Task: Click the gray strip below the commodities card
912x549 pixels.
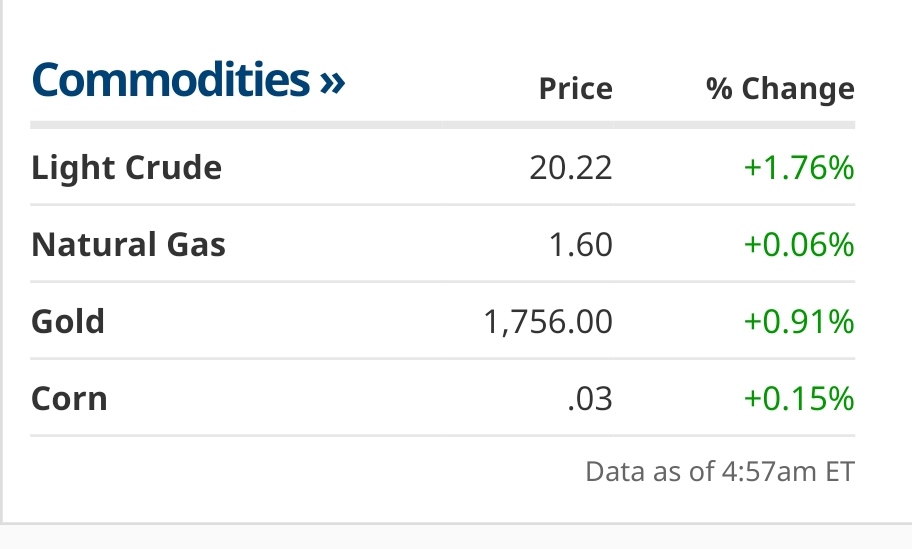Action: (x=456, y=537)
